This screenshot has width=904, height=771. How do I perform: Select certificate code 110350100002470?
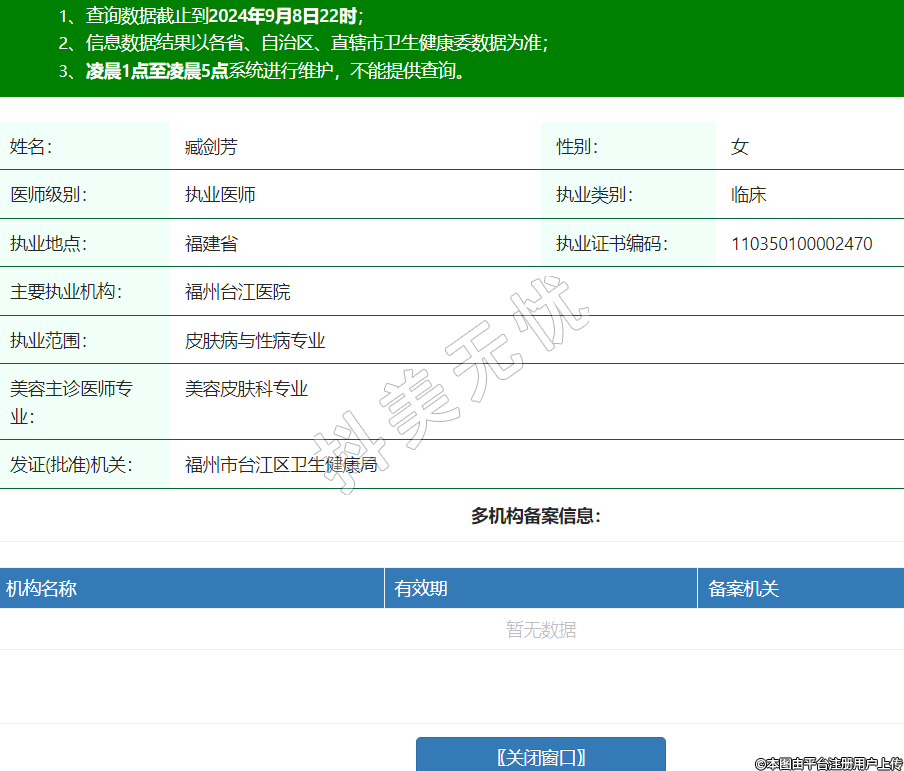coord(801,244)
